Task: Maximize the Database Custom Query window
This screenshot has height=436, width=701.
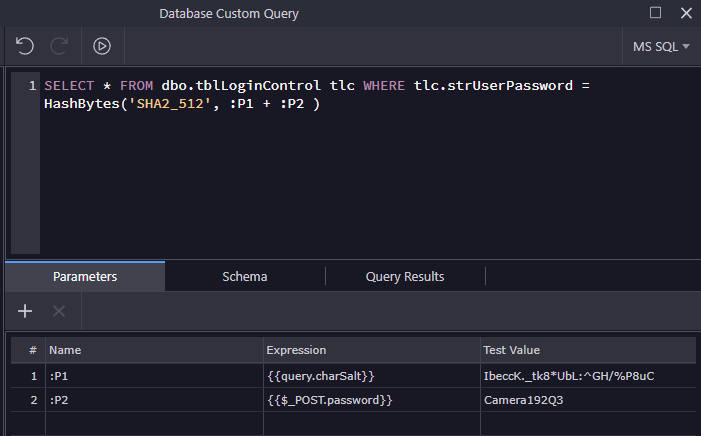Action: [656, 13]
